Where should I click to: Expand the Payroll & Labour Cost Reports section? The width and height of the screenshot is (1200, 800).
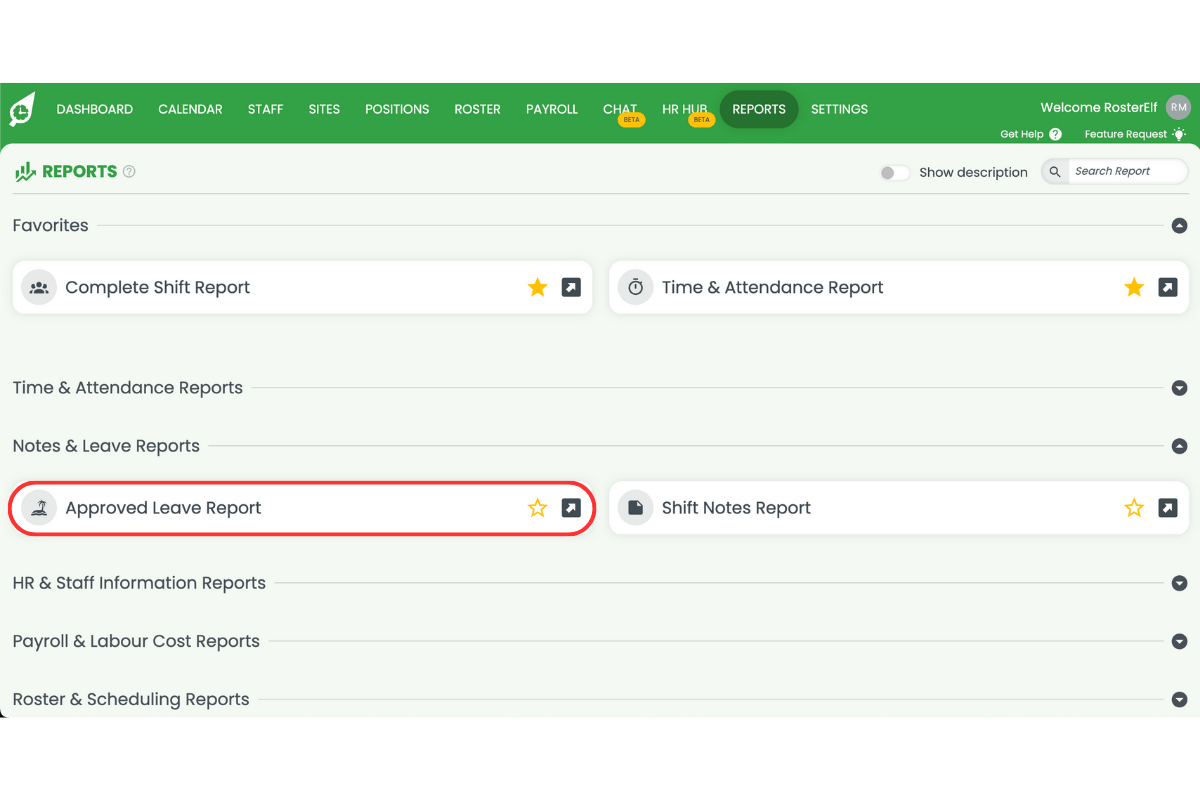[x=1179, y=641]
